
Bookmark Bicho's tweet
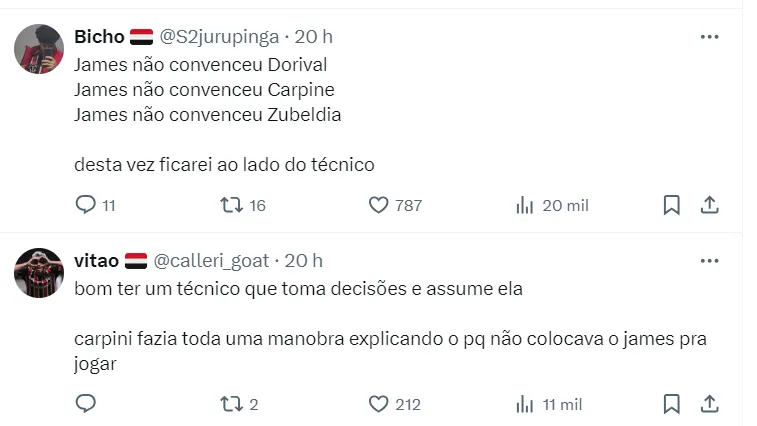point(672,205)
